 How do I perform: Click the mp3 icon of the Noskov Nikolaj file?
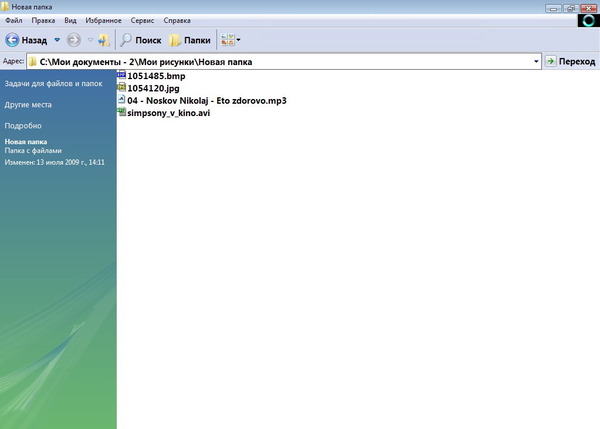click(122, 100)
